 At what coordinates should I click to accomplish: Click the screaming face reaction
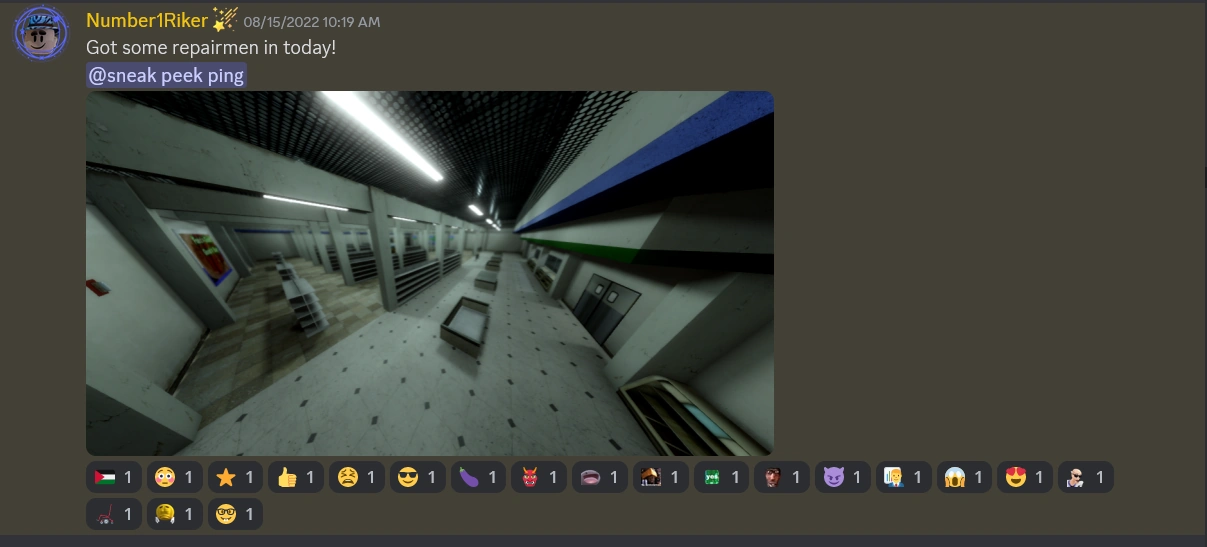pos(965,478)
